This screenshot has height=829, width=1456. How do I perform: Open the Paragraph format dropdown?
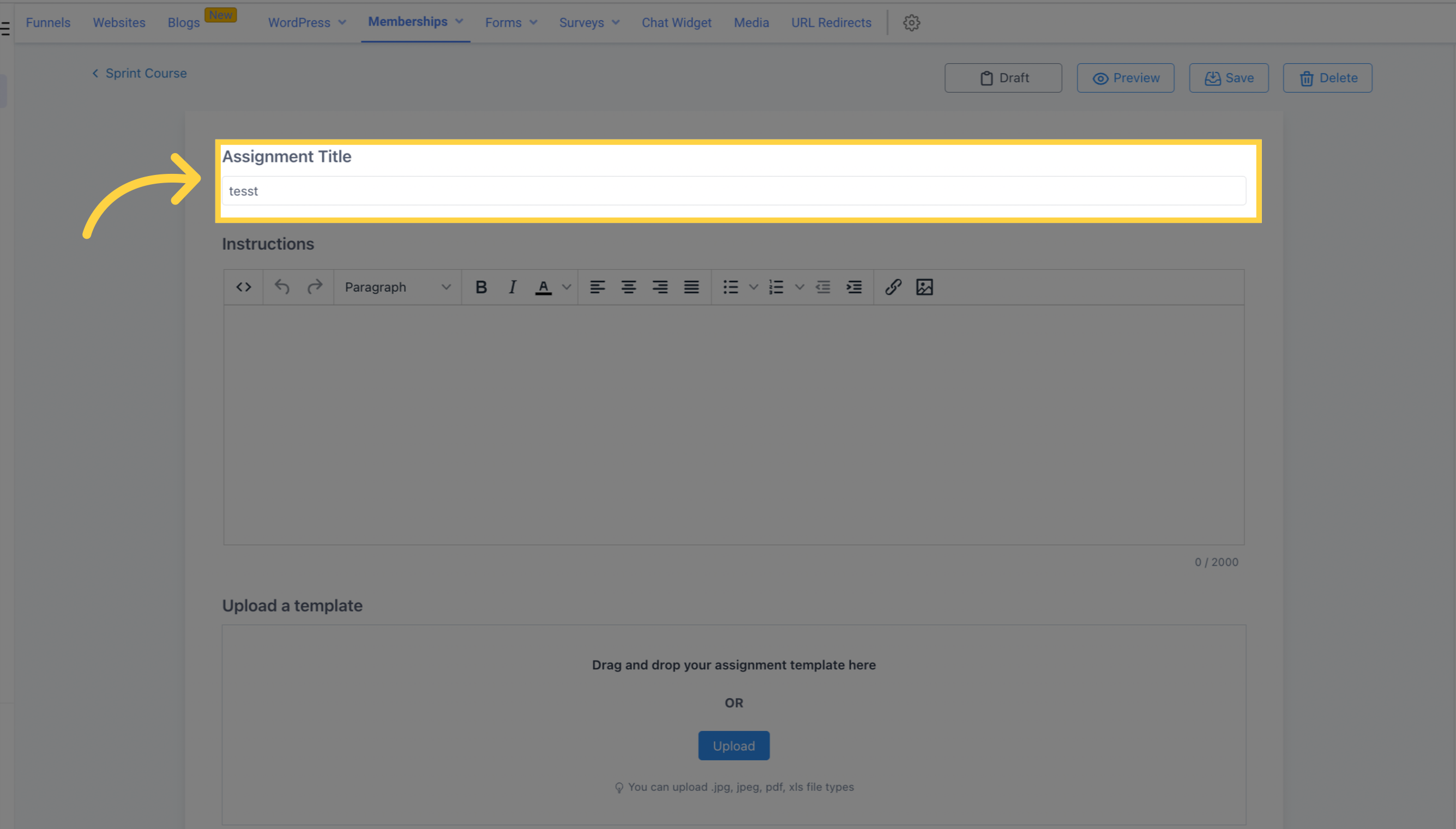[397, 287]
